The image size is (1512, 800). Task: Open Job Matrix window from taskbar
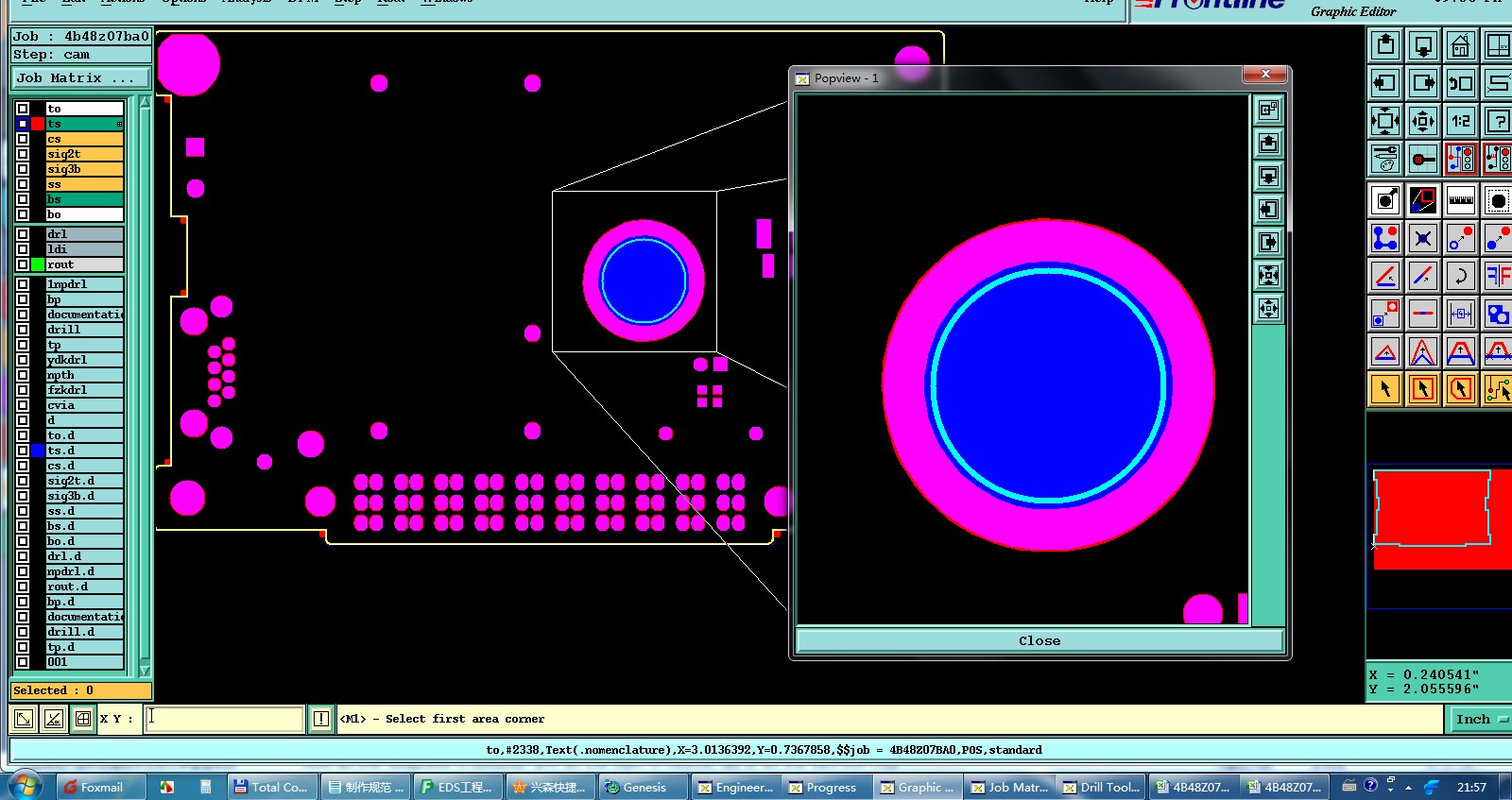[x=1009, y=787]
